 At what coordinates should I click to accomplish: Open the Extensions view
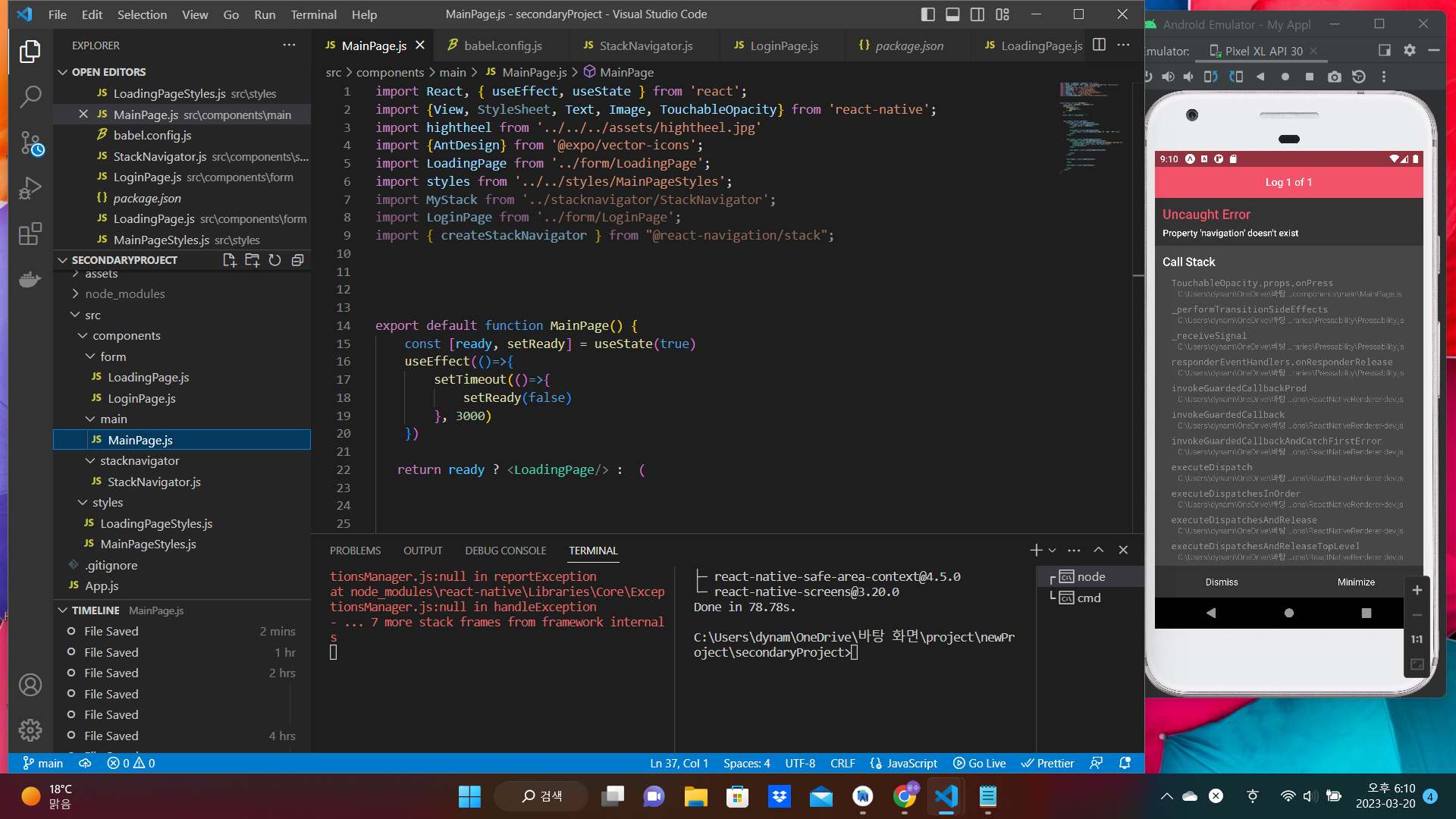tap(30, 234)
